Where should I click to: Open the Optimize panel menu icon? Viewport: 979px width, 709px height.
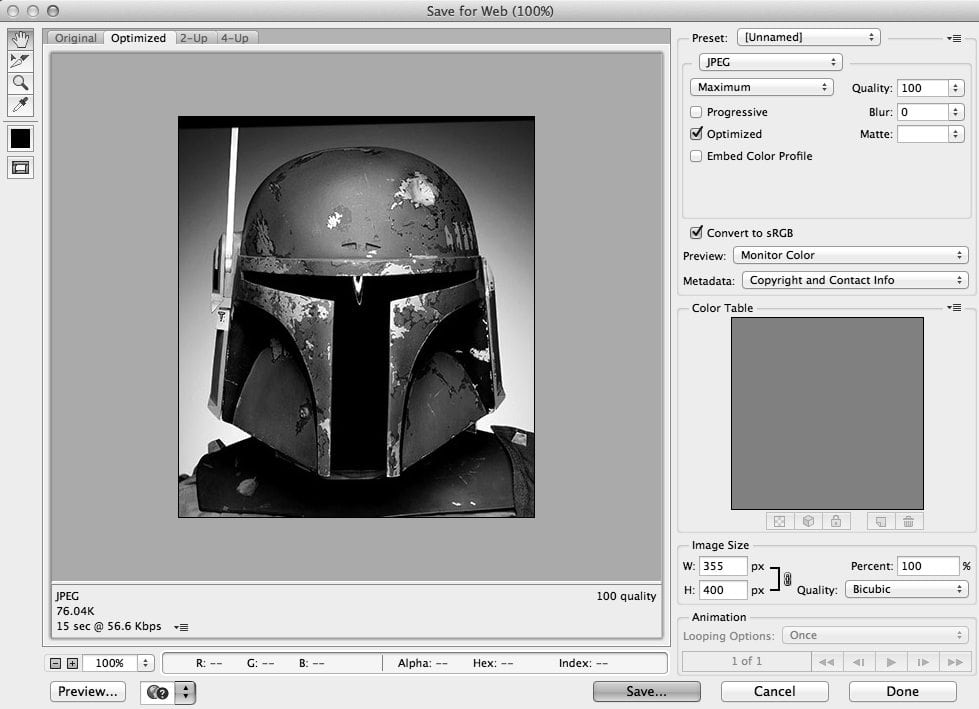pos(954,39)
